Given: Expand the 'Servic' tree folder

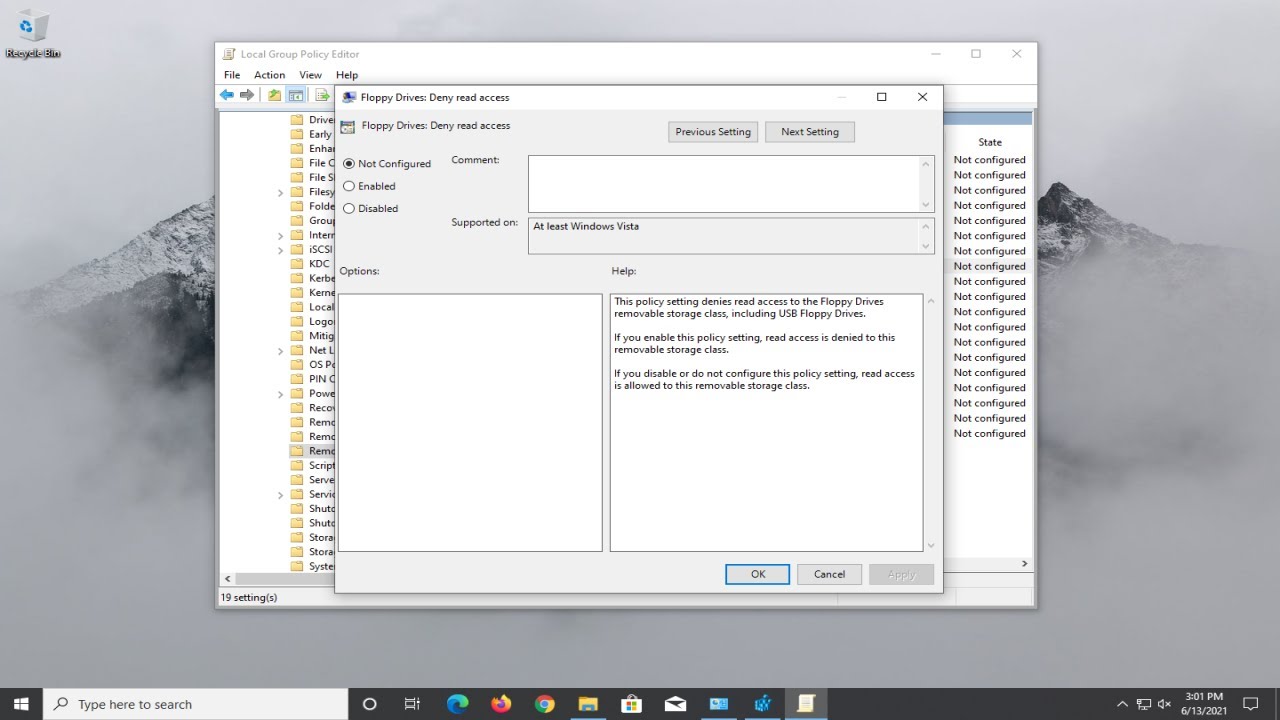Looking at the screenshot, I should tap(281, 495).
